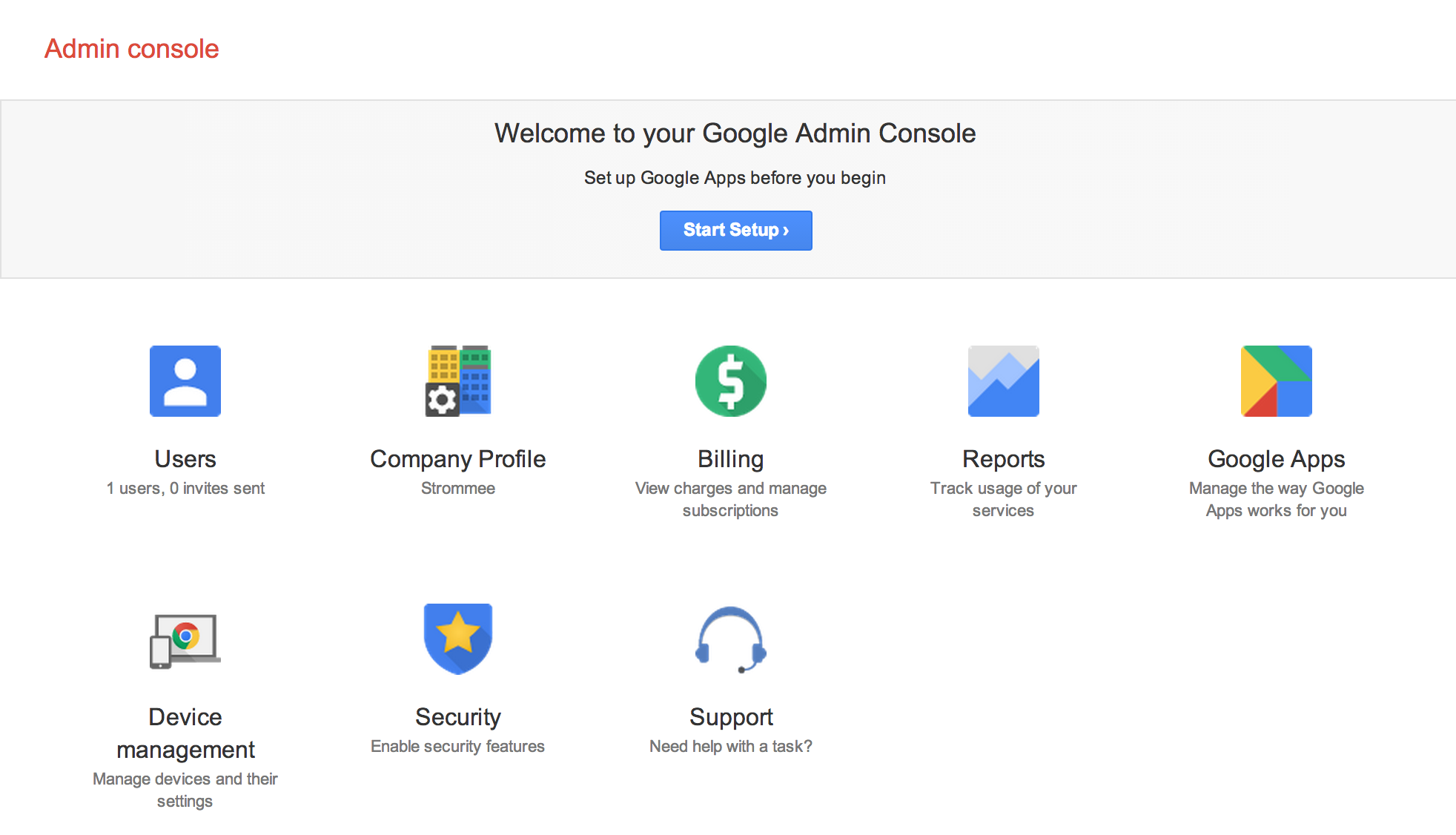Click the Billing heading text
The width and height of the screenshot is (1456, 835).
tap(731, 459)
